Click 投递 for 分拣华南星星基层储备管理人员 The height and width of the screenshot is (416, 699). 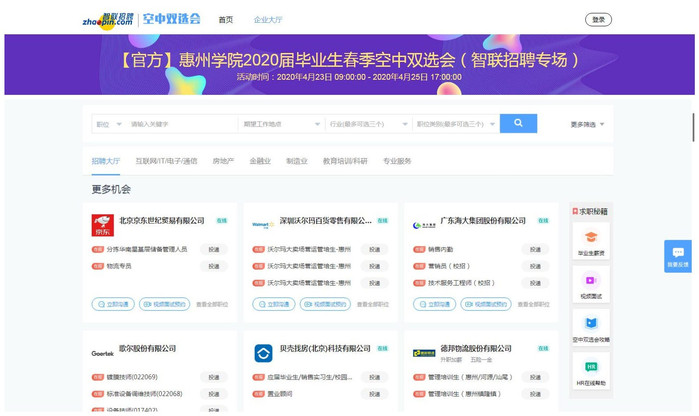coord(213,250)
